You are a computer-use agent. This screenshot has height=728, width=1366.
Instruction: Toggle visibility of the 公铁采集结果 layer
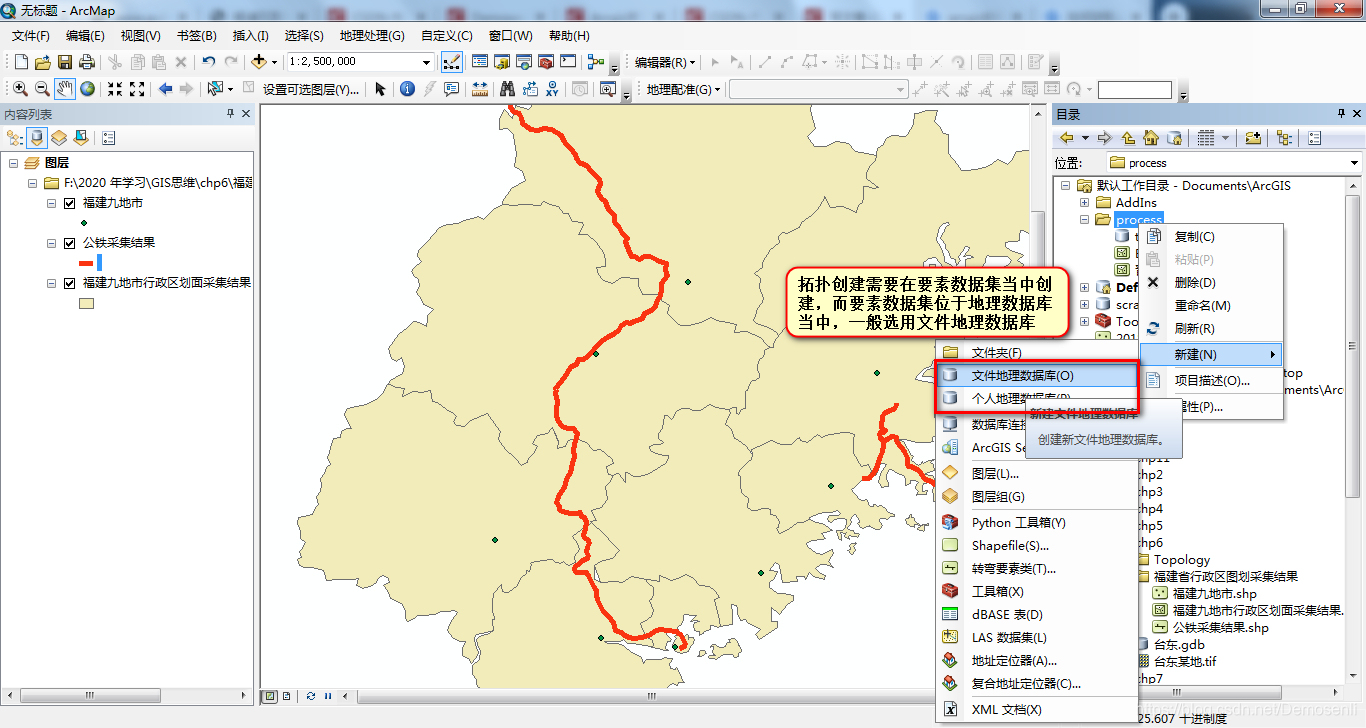point(69,243)
